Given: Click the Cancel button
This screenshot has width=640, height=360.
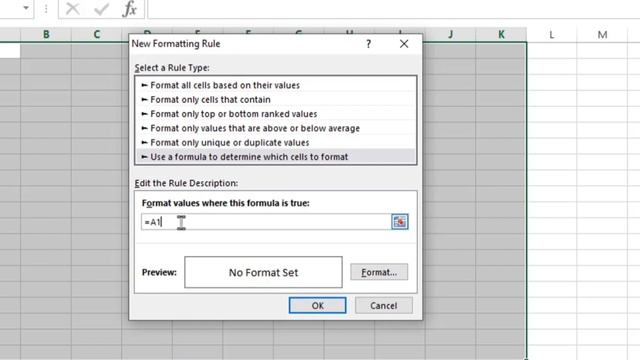Looking at the screenshot, I should tap(384, 305).
